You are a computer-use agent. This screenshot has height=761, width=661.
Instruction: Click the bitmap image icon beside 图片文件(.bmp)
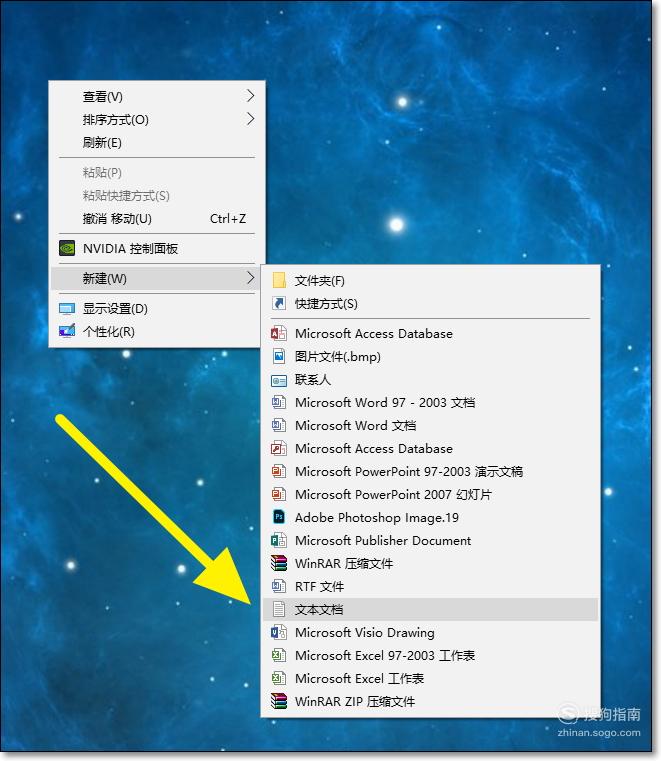tap(279, 356)
